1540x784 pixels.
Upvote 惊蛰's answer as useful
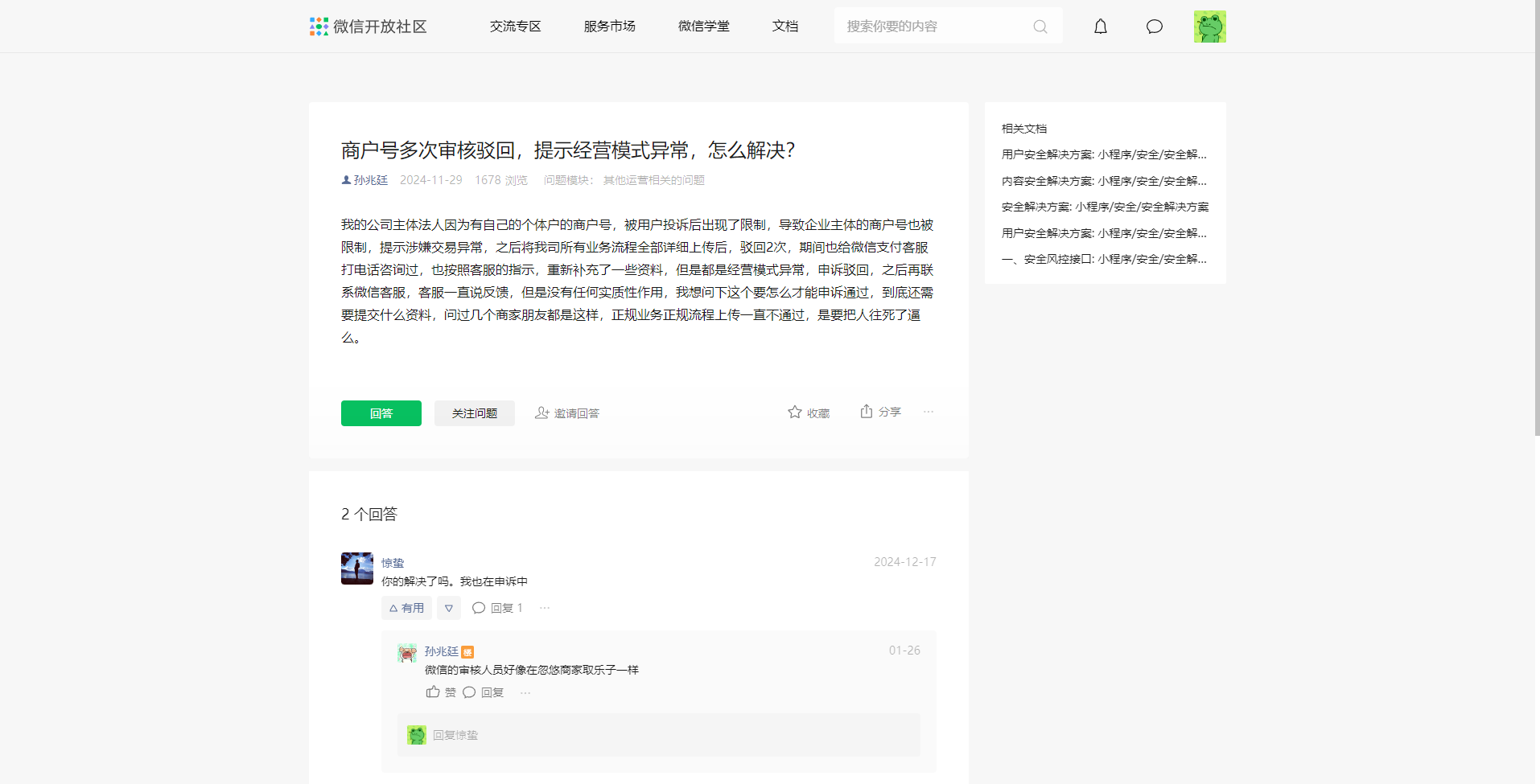[x=406, y=608]
